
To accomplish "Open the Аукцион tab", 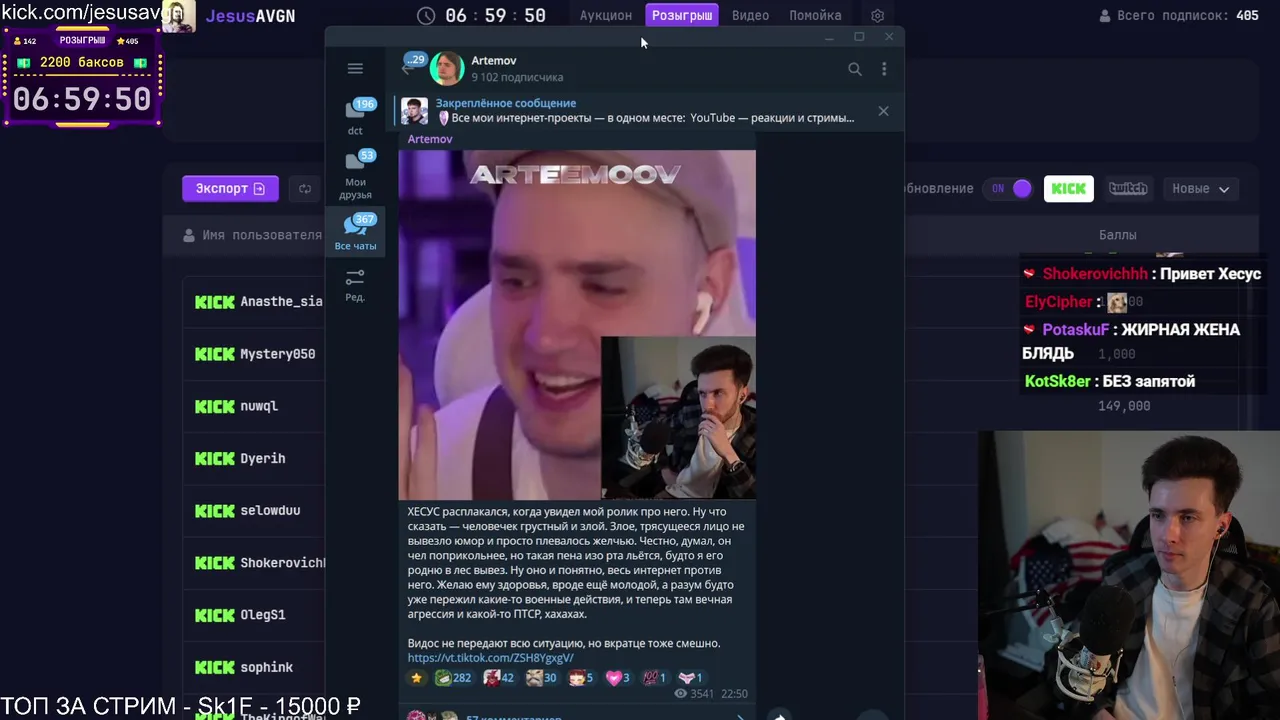I will [x=606, y=15].
